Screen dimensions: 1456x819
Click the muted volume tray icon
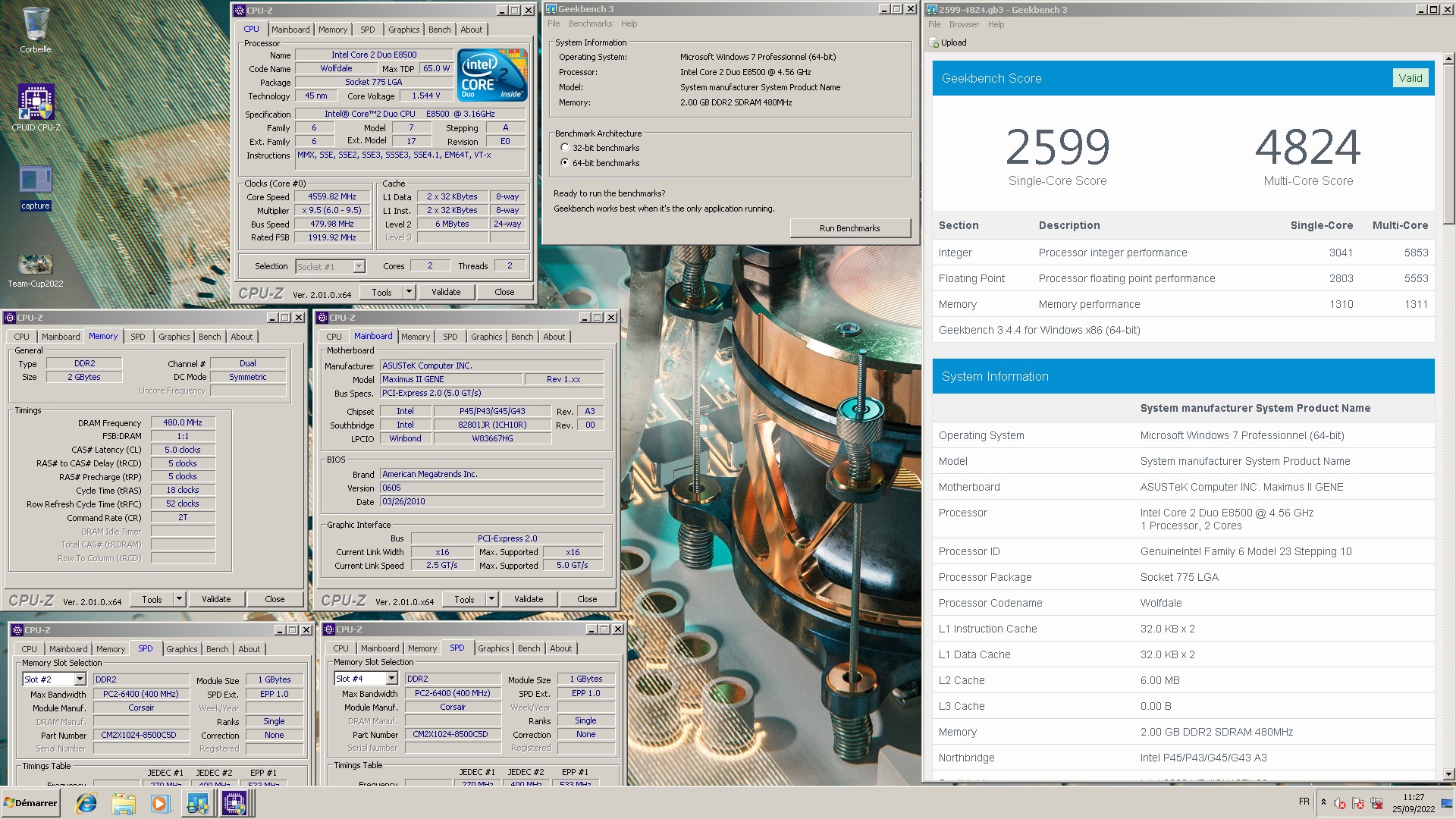(x=1340, y=803)
